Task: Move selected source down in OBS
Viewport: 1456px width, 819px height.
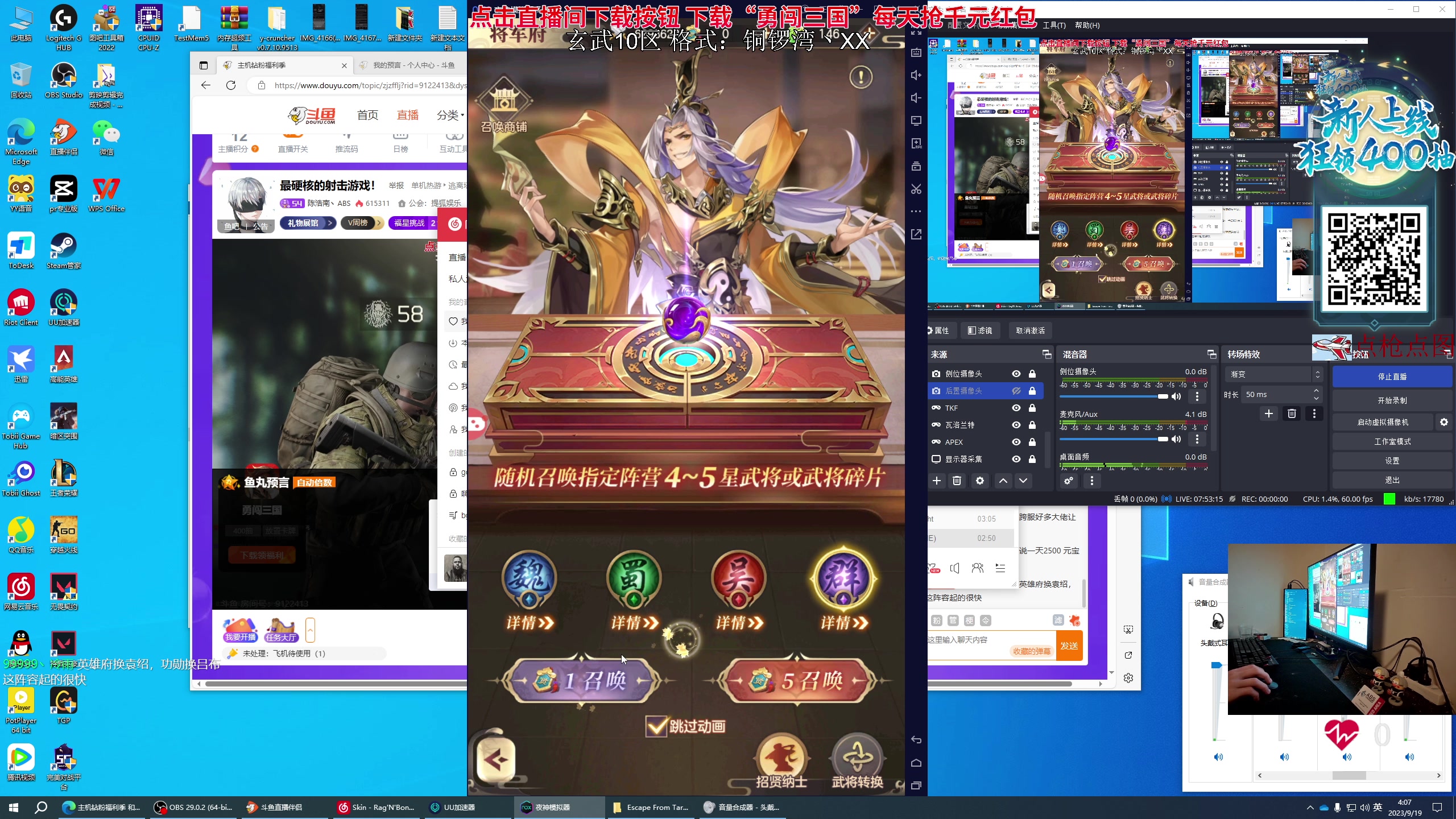Action: [1023, 481]
